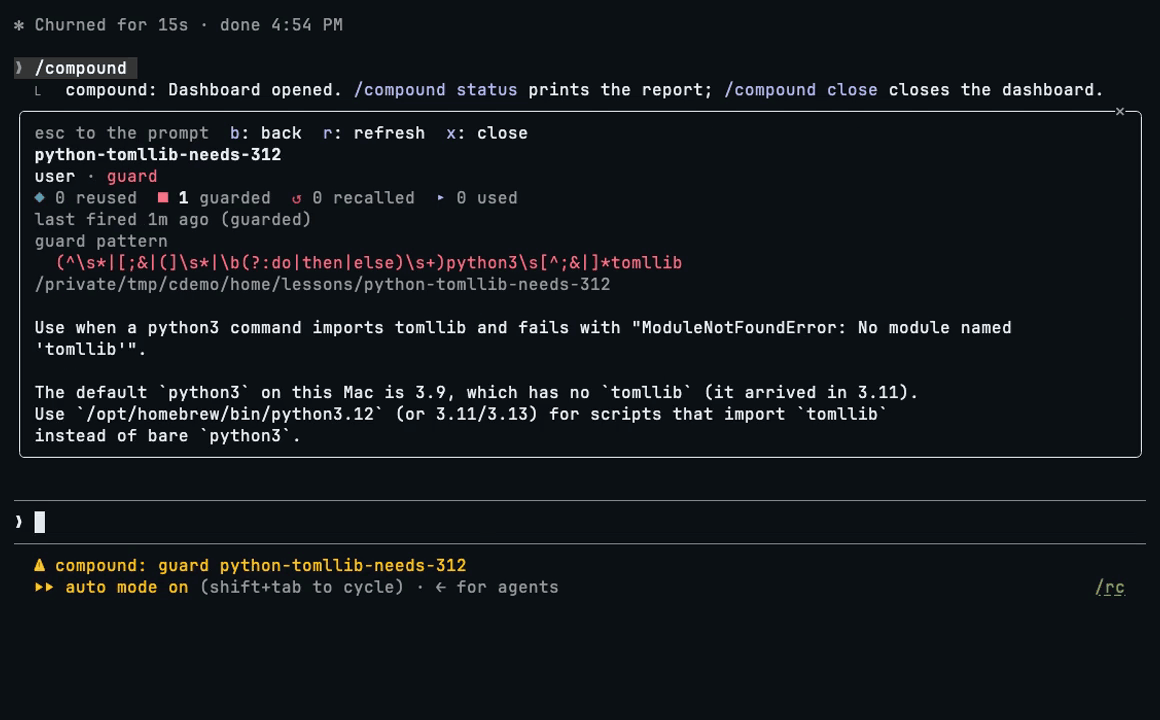Click the lessons folder path python-tomllib-needs-312
Image resolution: width=1160 pixels, height=720 pixels.
point(323,285)
